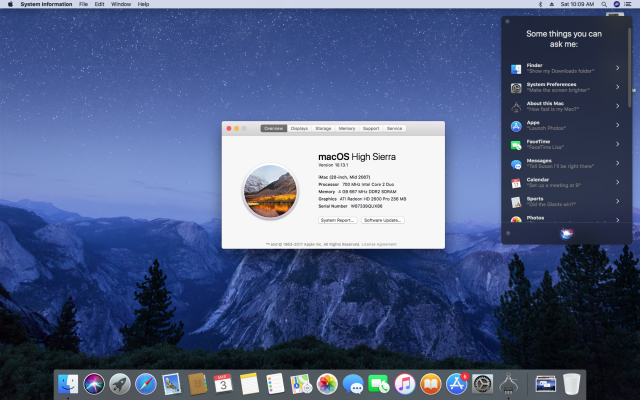Launch Siri from the Dock
Screen dimensions: 640x400
pyautogui.click(x=94, y=384)
